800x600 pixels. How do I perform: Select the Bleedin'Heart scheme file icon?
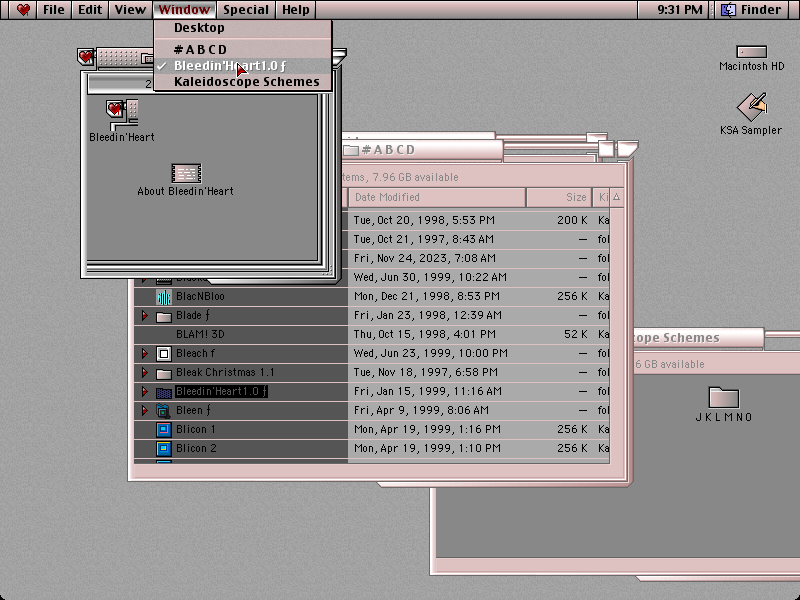(122, 114)
